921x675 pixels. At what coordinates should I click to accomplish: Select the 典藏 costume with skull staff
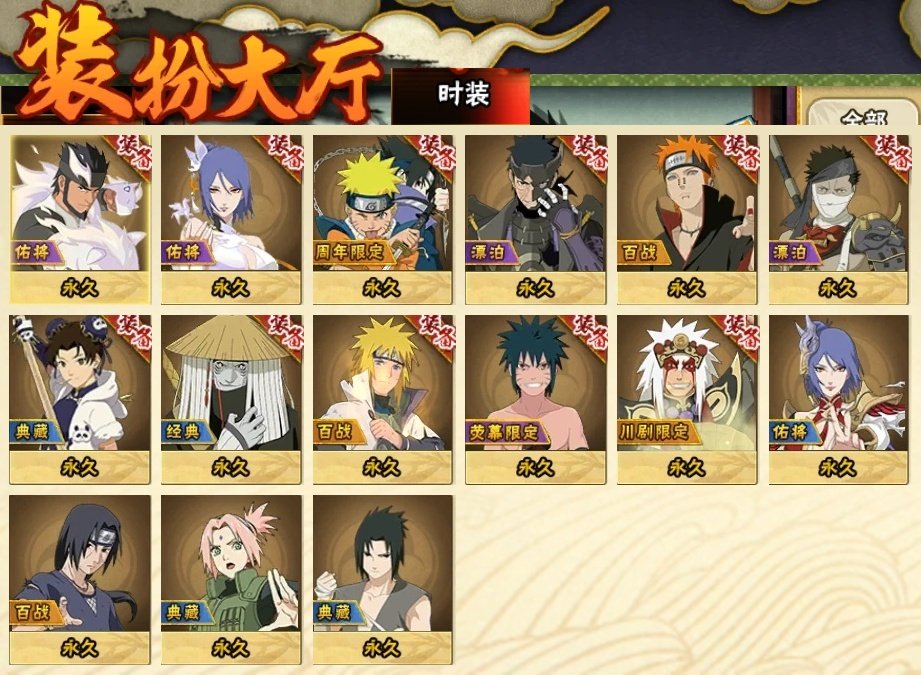tap(80, 399)
